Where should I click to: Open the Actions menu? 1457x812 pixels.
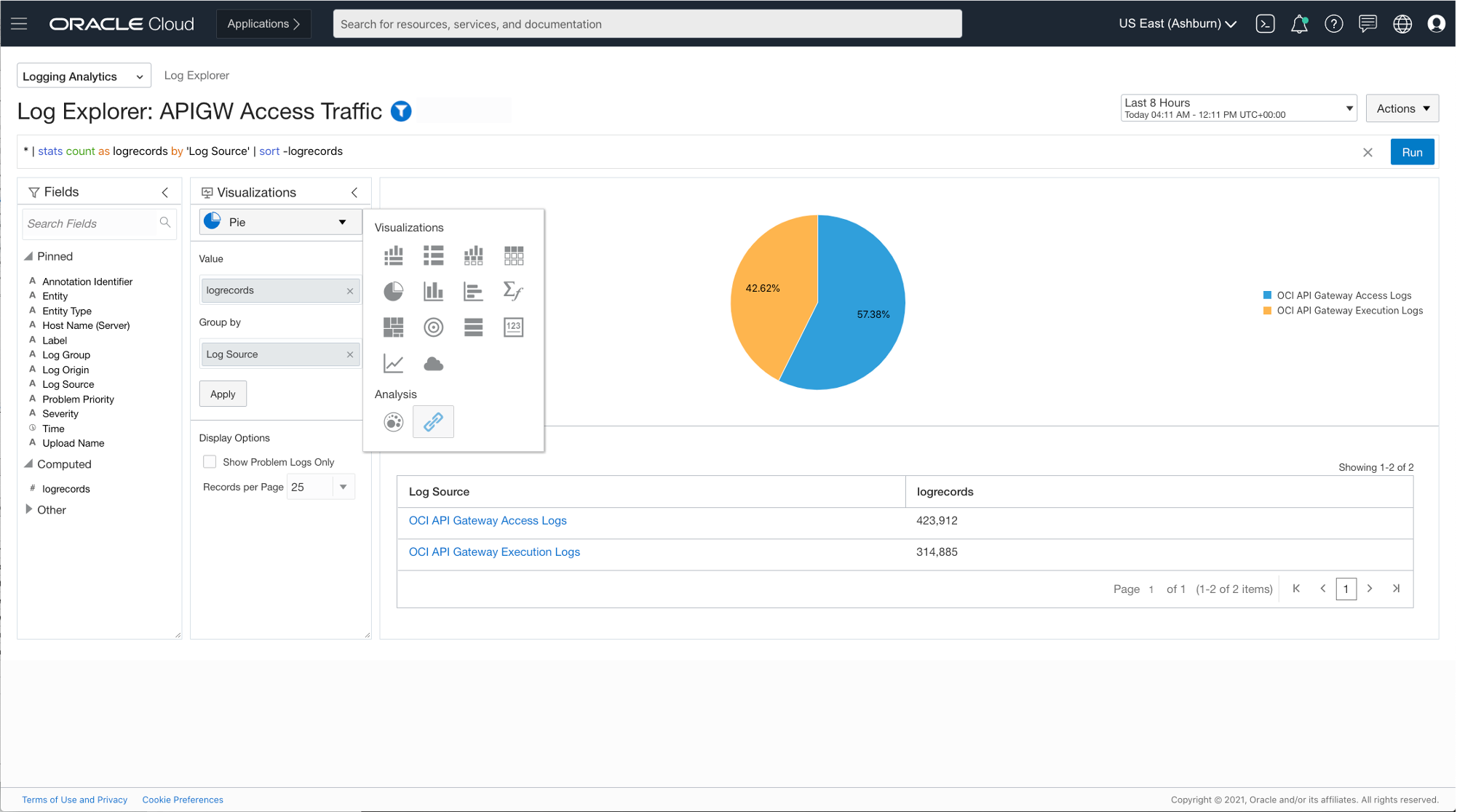coord(1401,108)
